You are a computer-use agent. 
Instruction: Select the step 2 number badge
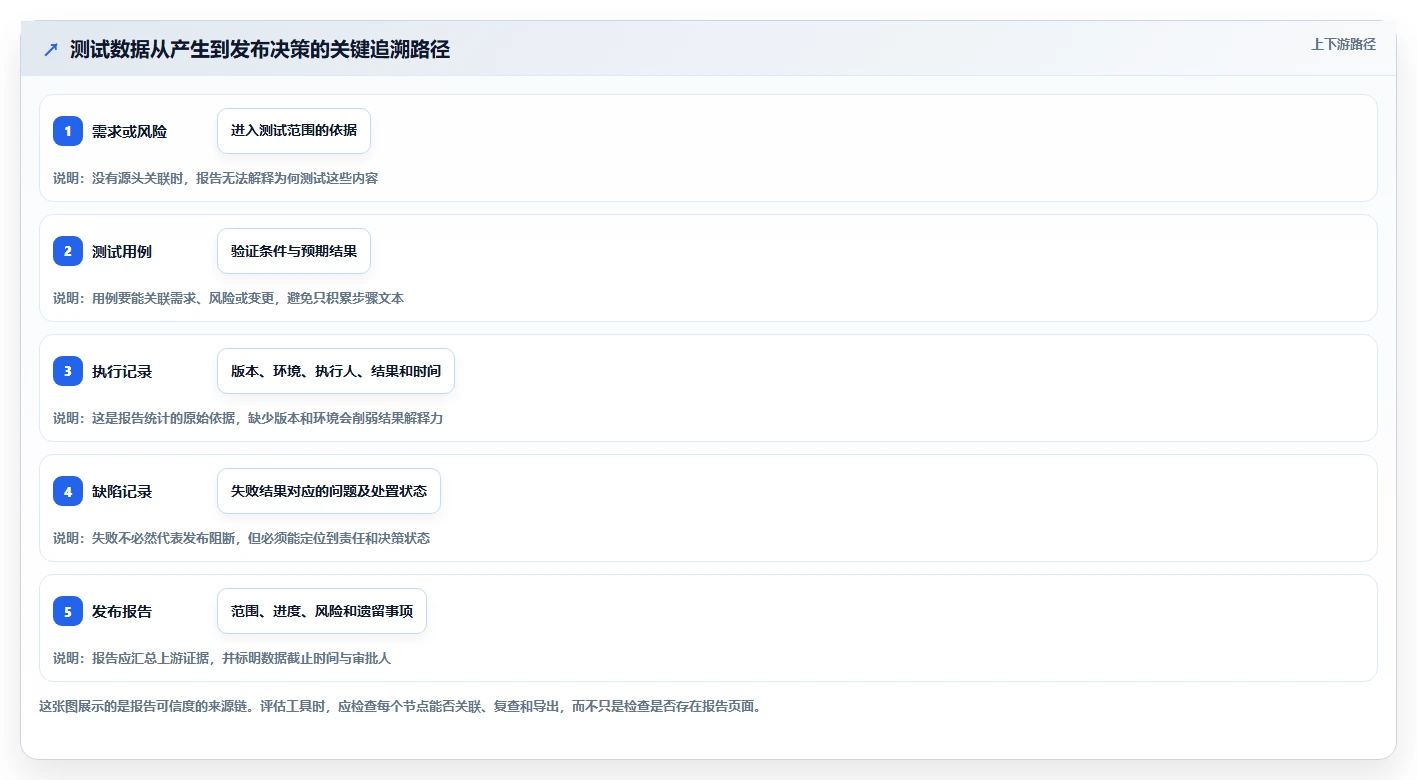(68, 251)
